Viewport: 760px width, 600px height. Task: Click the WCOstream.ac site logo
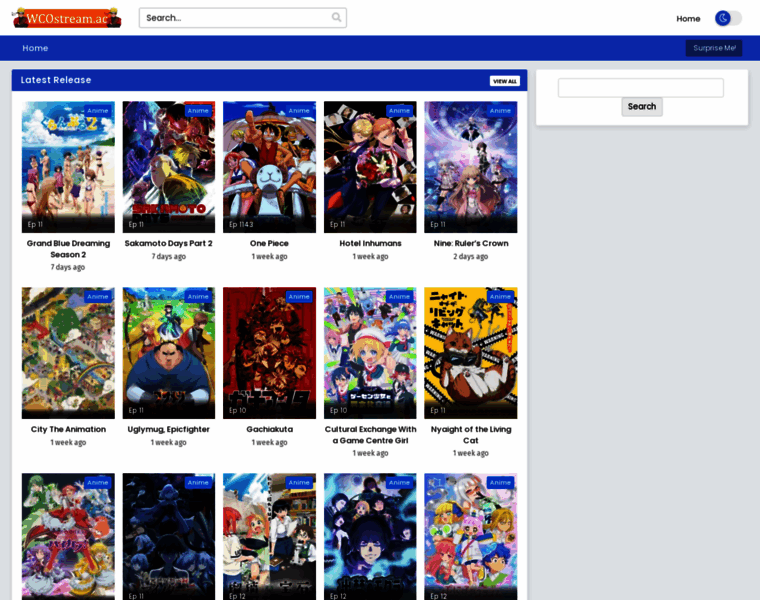point(66,18)
